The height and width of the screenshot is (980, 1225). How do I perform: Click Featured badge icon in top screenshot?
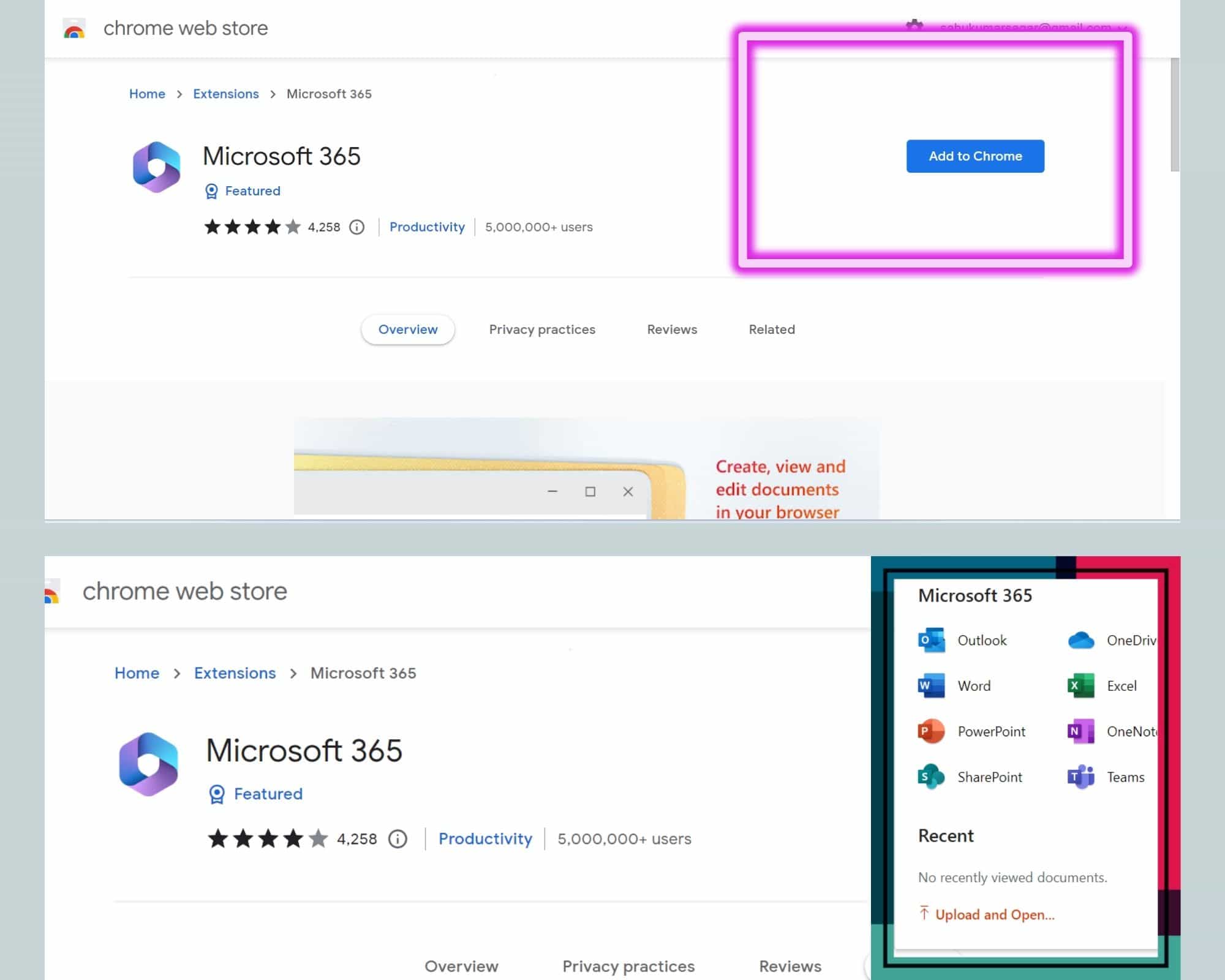click(x=211, y=191)
